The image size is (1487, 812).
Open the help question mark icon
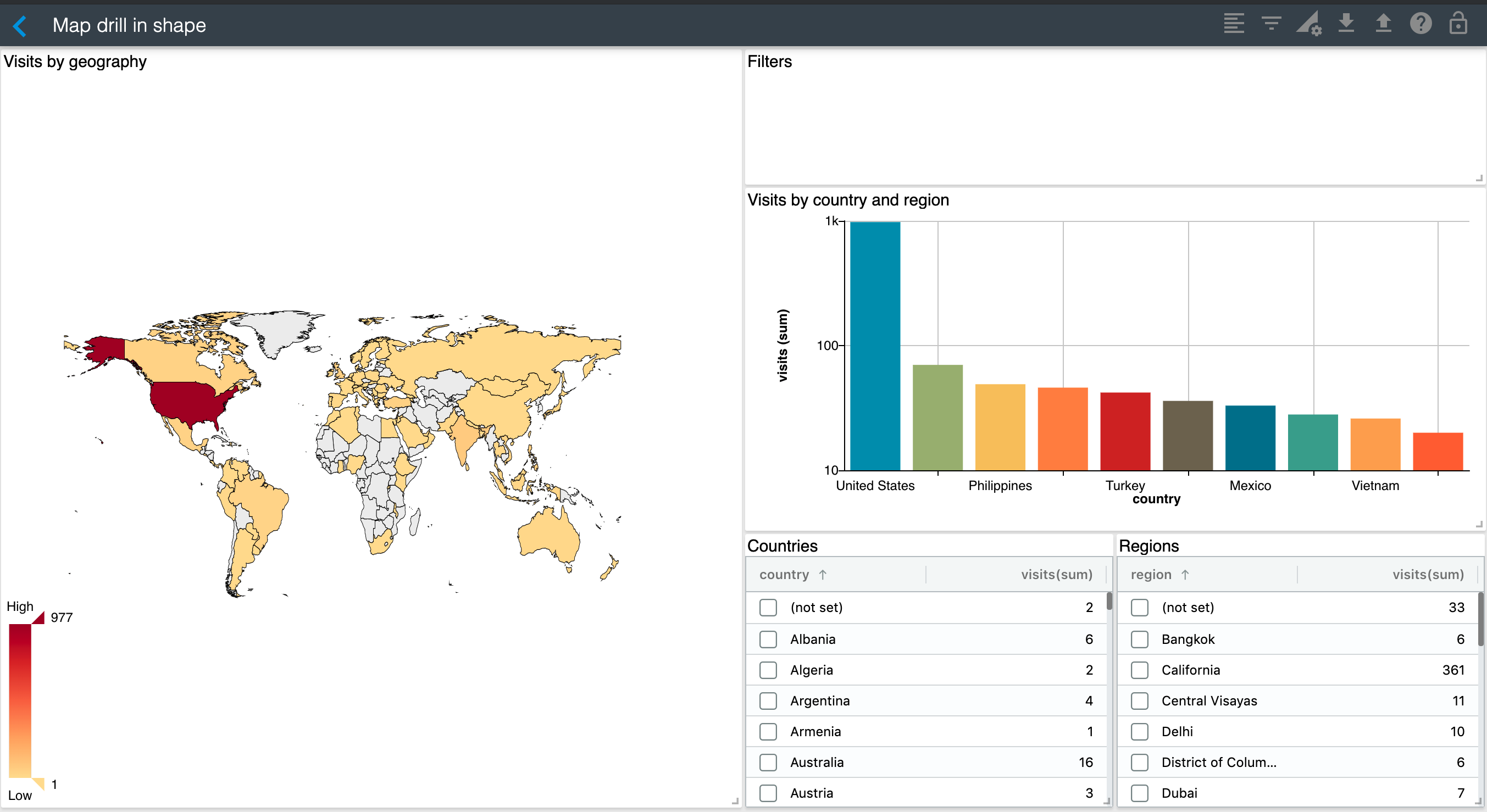tap(1420, 24)
